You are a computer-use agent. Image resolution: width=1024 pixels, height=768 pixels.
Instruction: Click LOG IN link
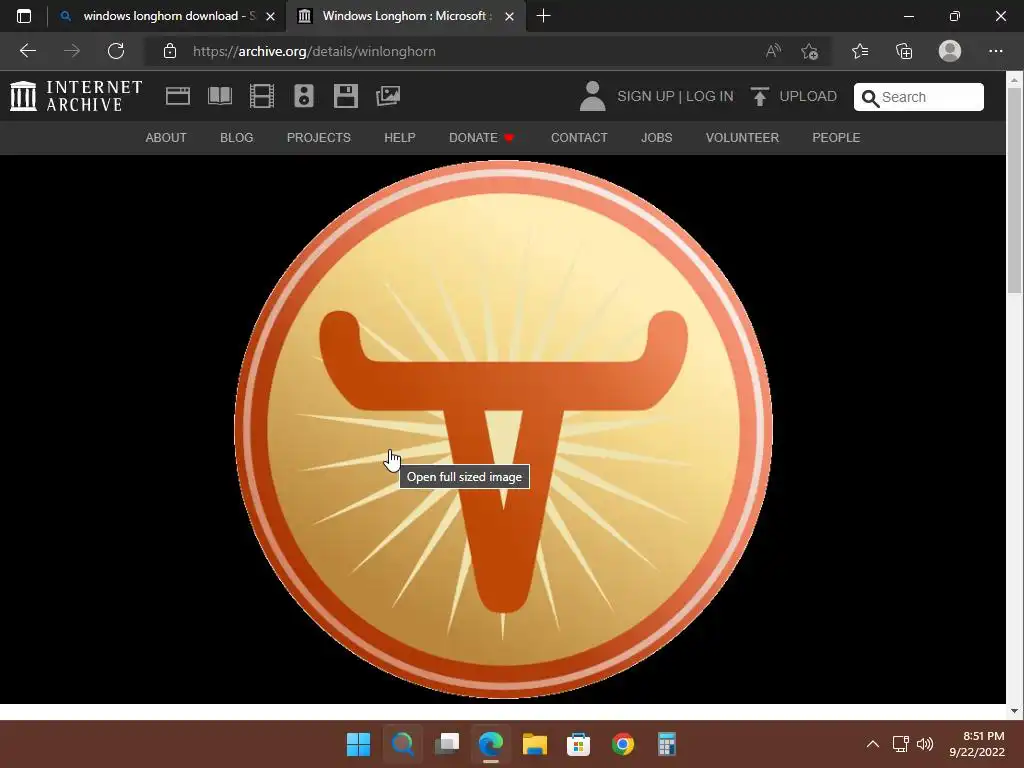pos(709,97)
